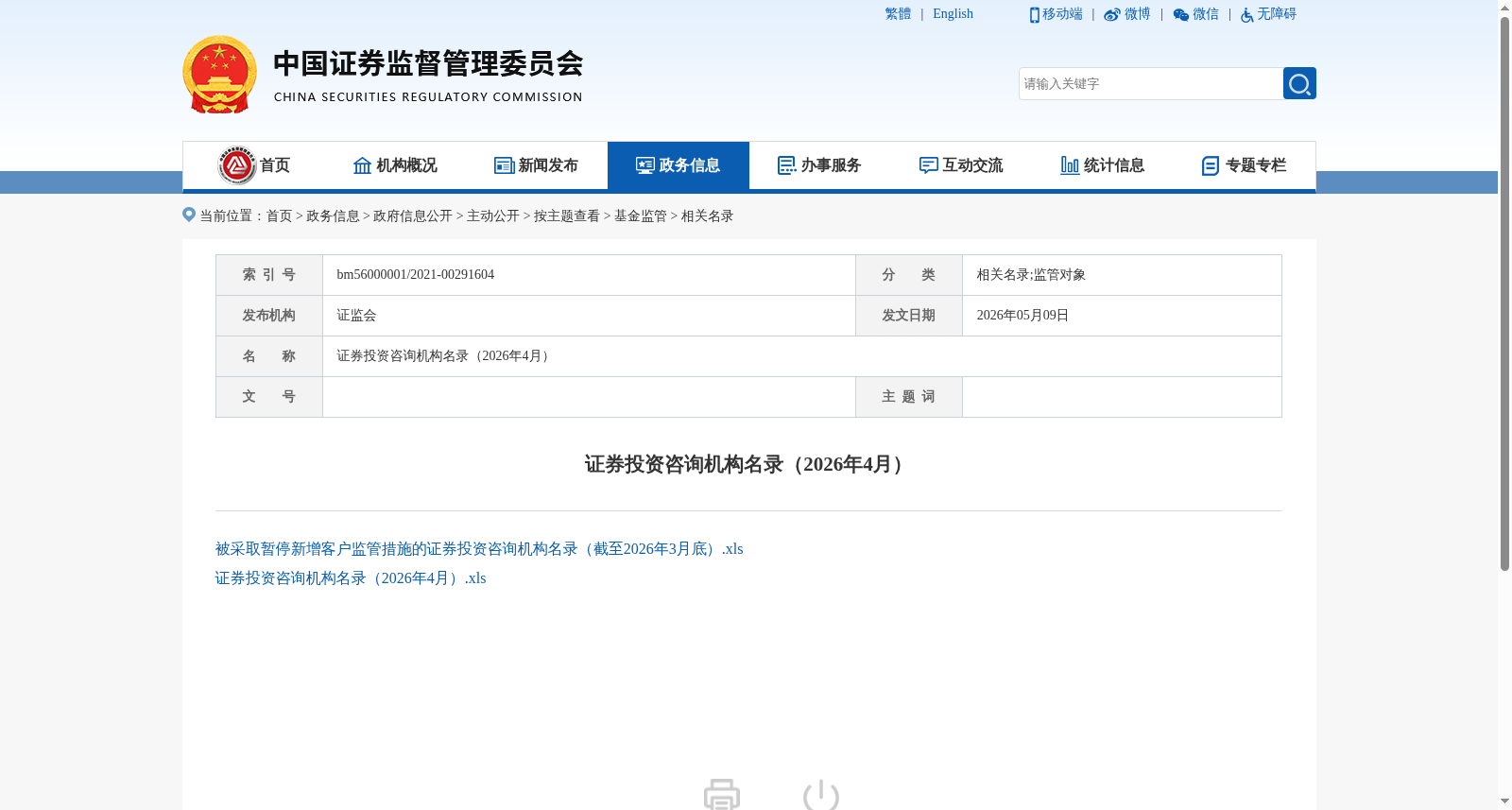This screenshot has height=810, width=1512.
Task: Click breadcrumb 基金监管
Action: [641, 216]
